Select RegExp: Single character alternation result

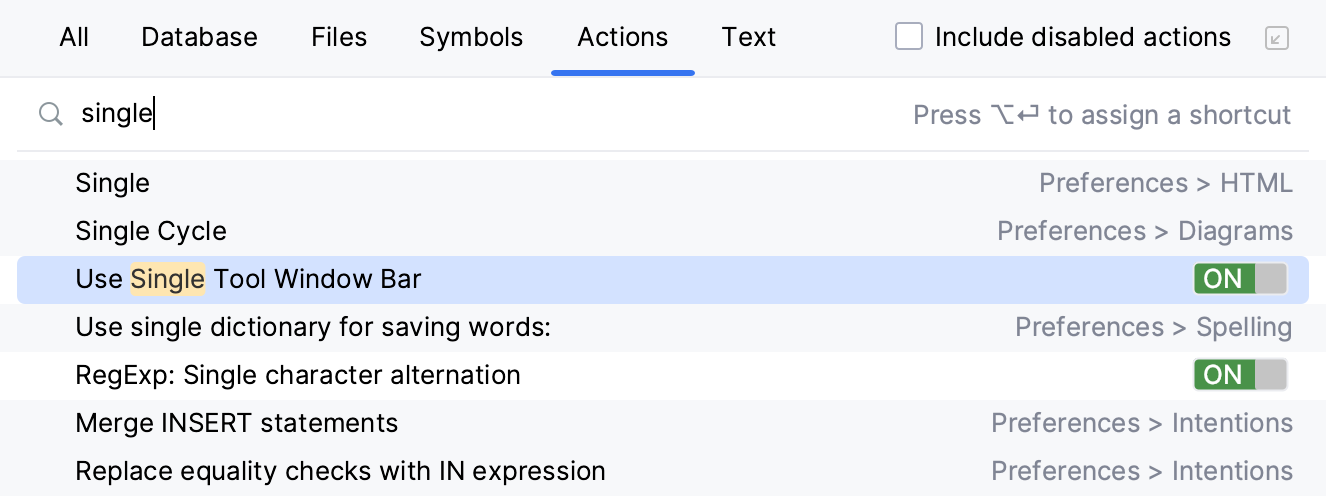(x=298, y=375)
